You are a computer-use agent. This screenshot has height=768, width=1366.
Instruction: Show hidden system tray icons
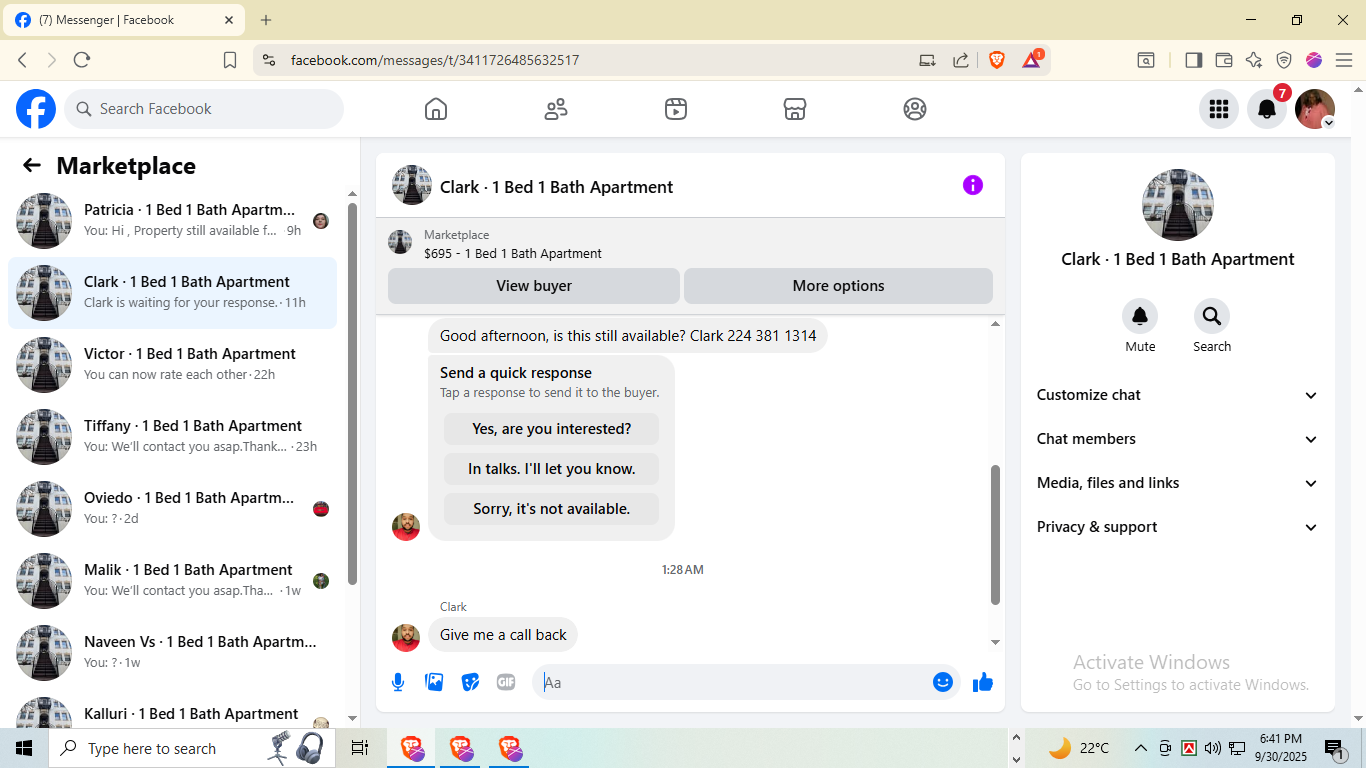point(1140,748)
